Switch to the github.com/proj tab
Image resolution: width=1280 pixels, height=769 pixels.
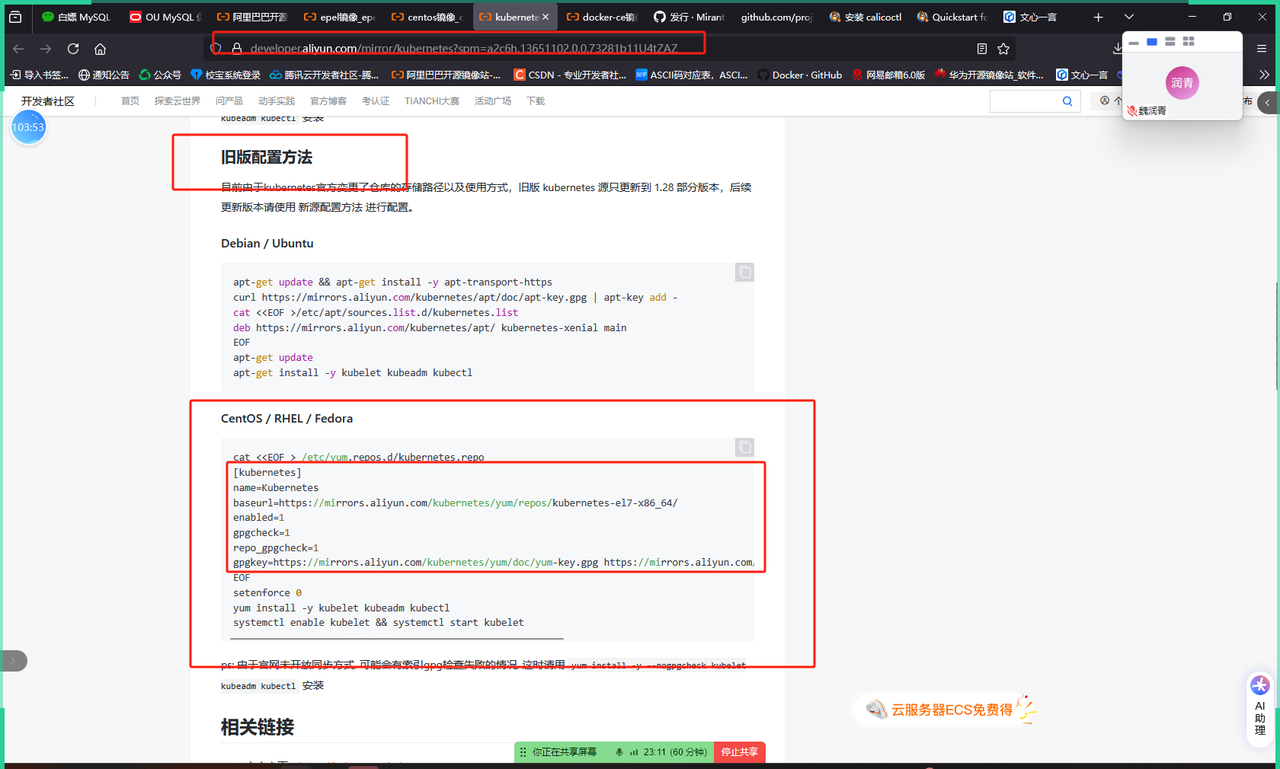pos(776,17)
